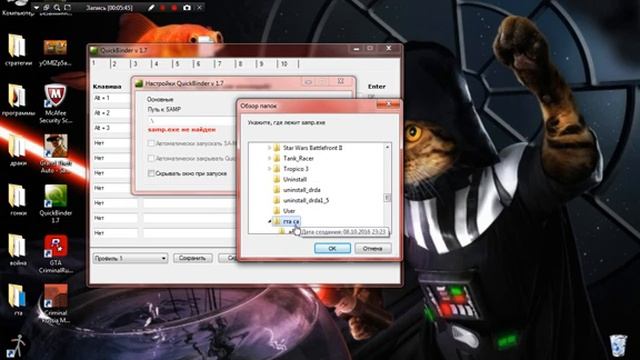This screenshot has height=360, width=640.
Task: Expand the Star Wars Battlefront II folder
Action: click(269, 148)
